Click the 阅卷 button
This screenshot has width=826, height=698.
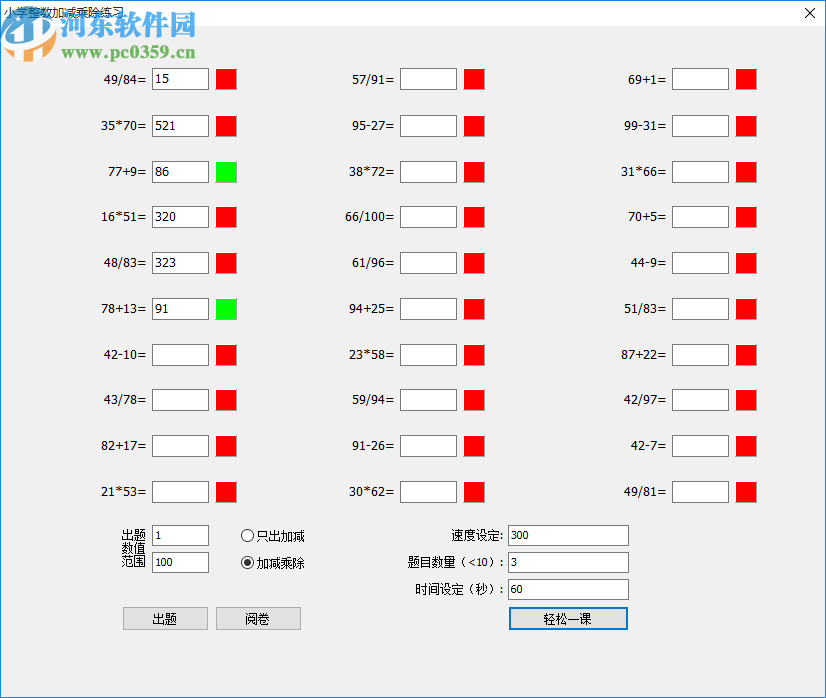click(258, 618)
